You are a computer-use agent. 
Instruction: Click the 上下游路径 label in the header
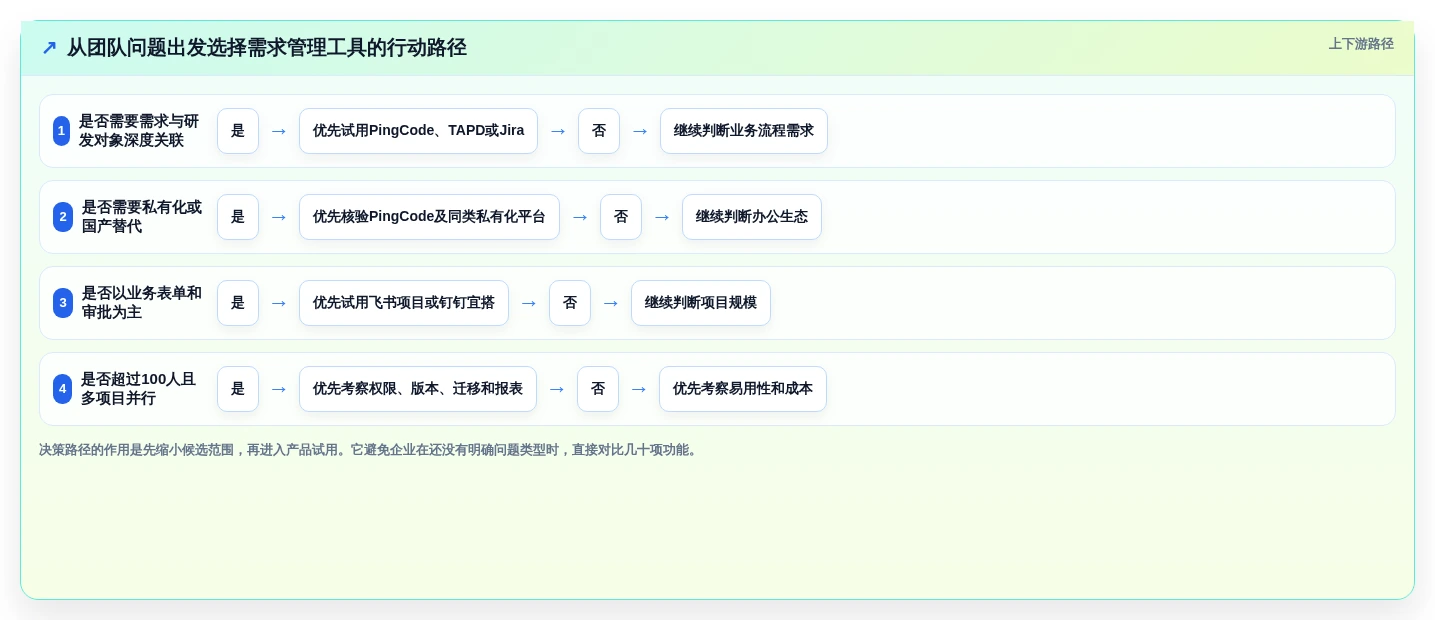(1361, 44)
